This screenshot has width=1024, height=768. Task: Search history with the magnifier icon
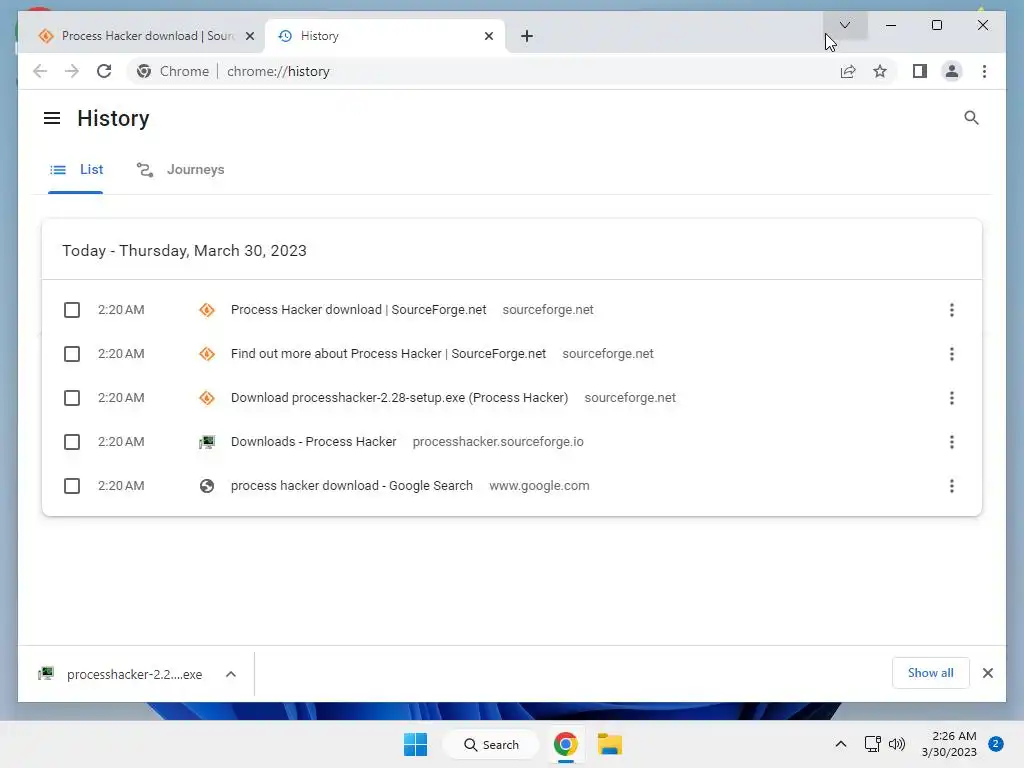pyautogui.click(x=971, y=118)
